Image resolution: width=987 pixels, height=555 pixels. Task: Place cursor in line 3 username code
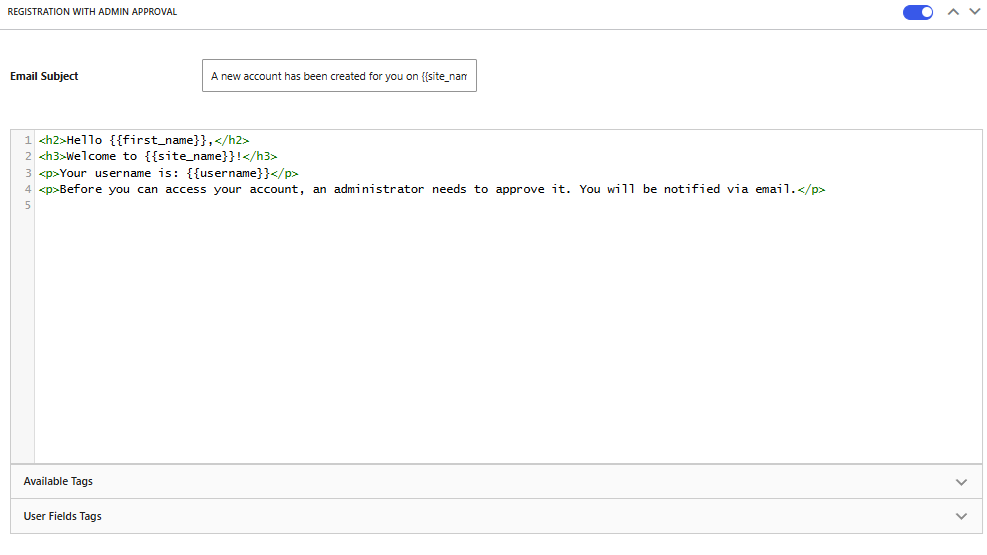[168, 173]
